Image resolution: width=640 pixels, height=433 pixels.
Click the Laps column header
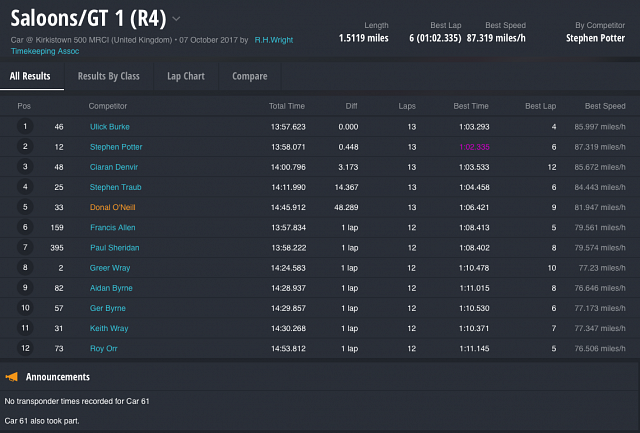[x=407, y=106]
